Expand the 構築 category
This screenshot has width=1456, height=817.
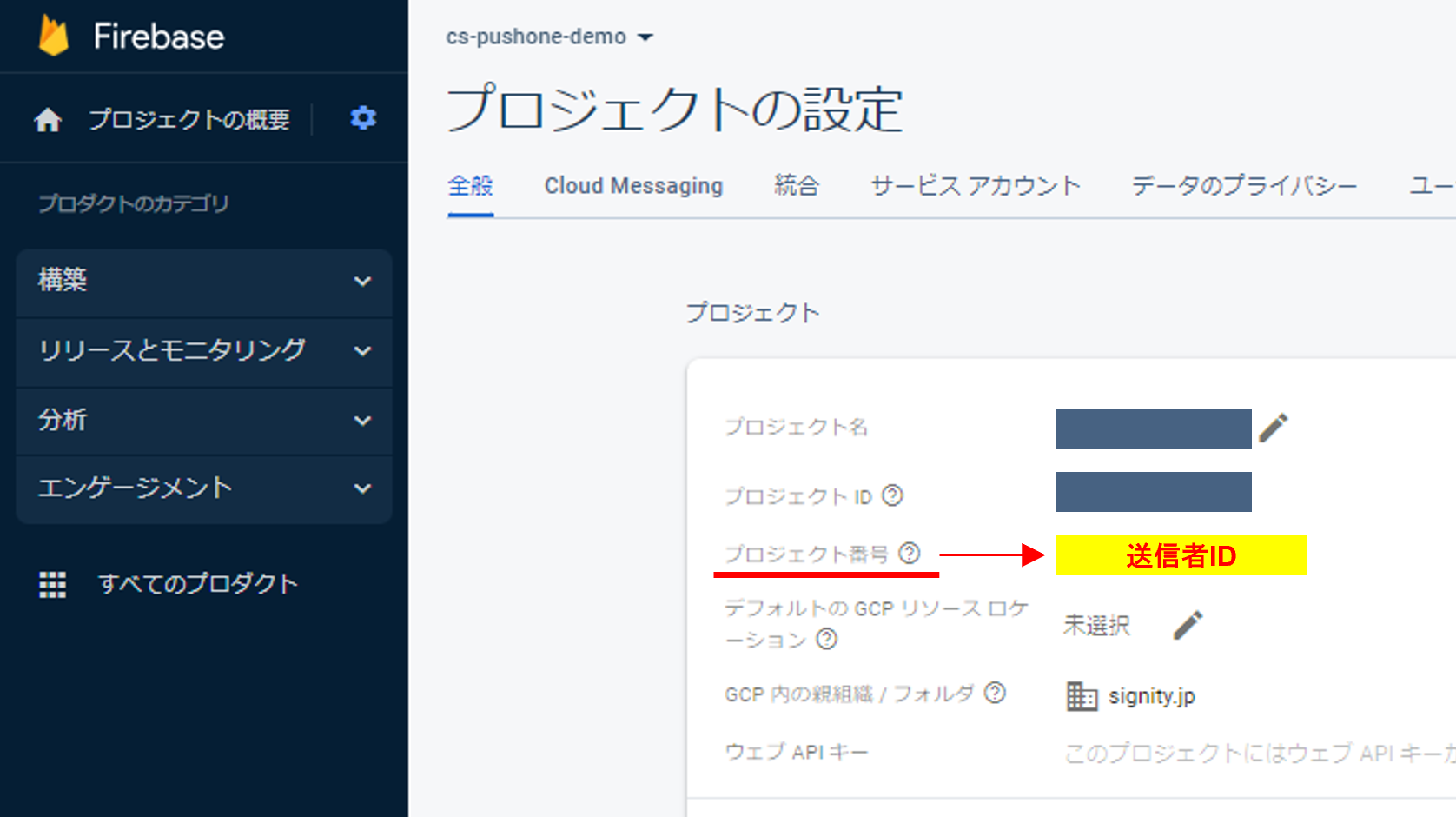[x=204, y=282]
